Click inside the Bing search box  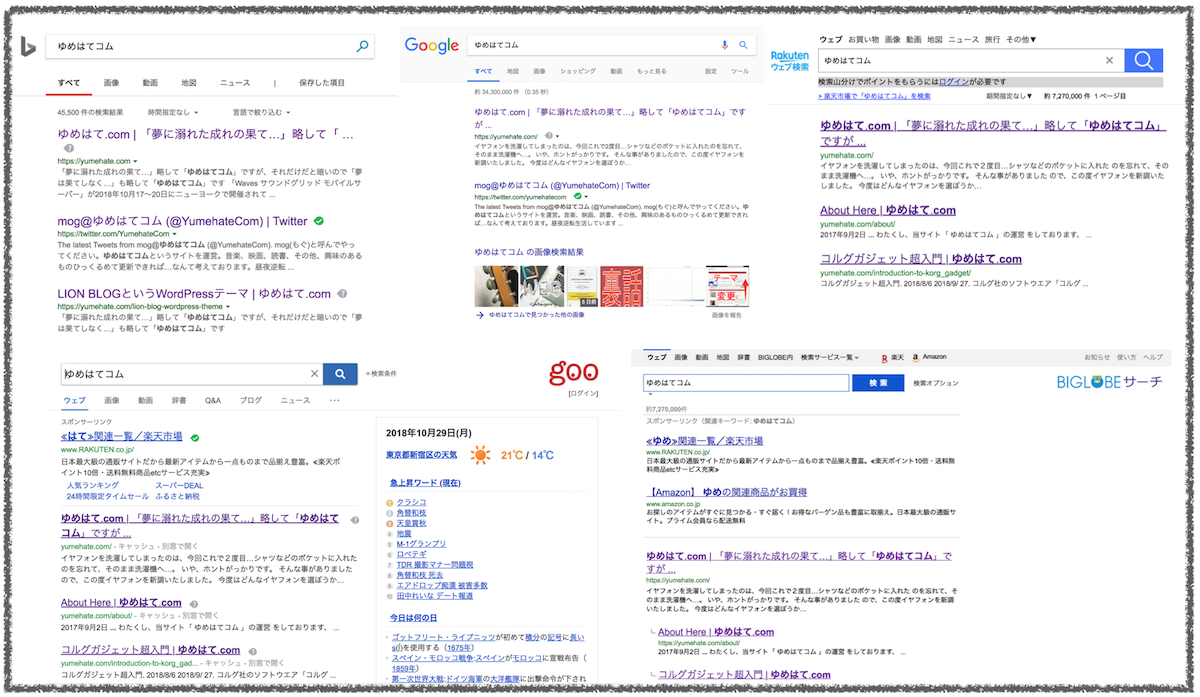(200, 46)
